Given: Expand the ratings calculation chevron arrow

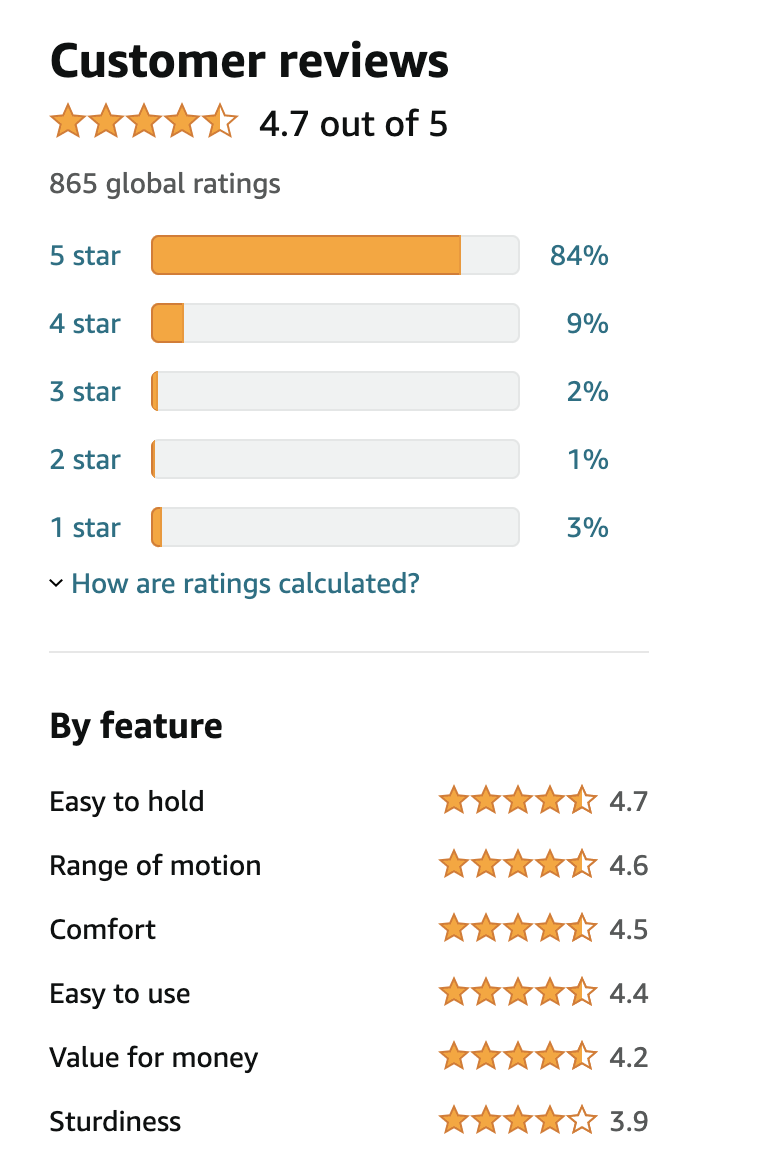Looking at the screenshot, I should tap(56, 583).
